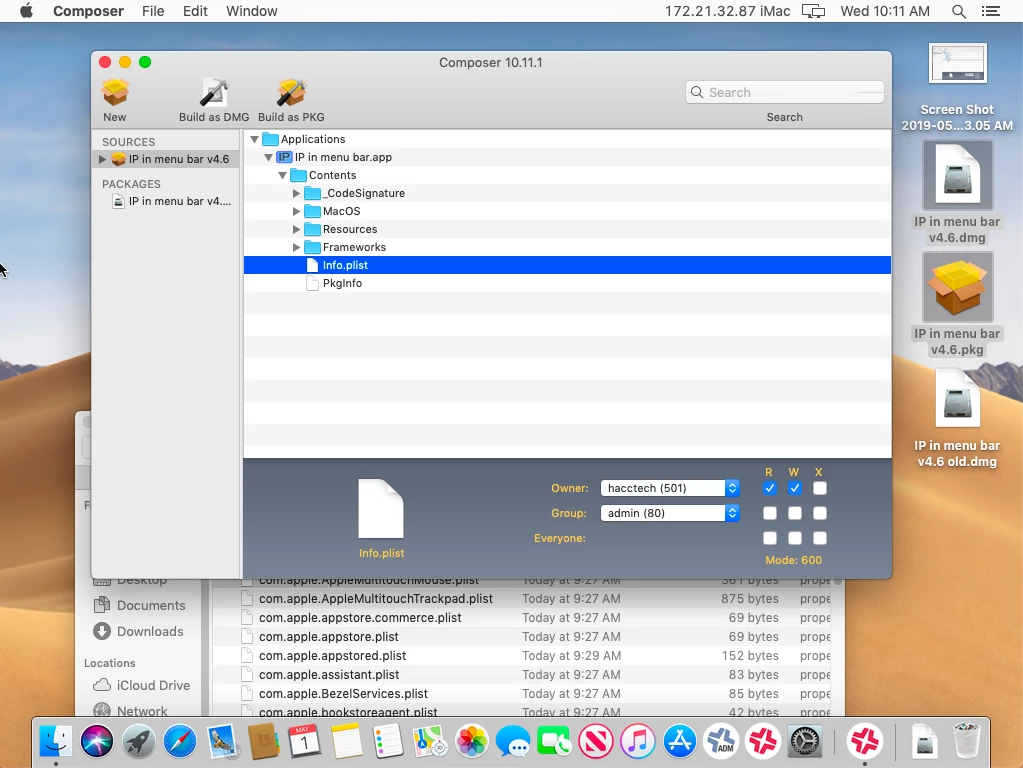The image size is (1023, 768).
Task: Uncheck Owner read permission
Action: [x=770, y=488]
